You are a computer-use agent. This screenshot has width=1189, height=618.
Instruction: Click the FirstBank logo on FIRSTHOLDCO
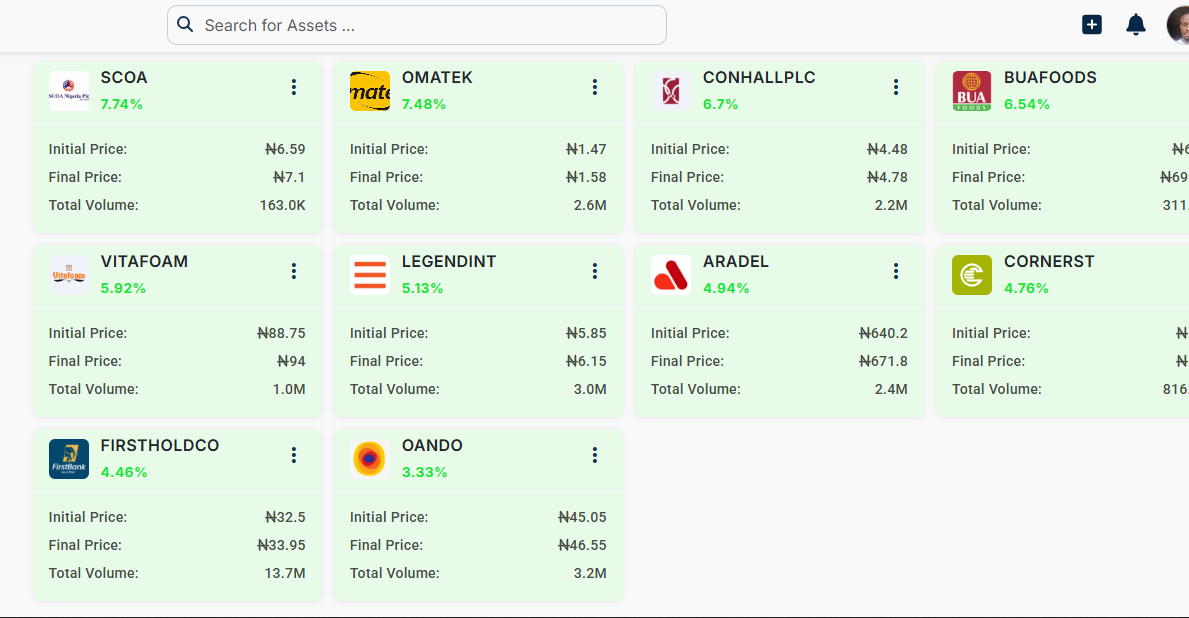[x=69, y=459]
